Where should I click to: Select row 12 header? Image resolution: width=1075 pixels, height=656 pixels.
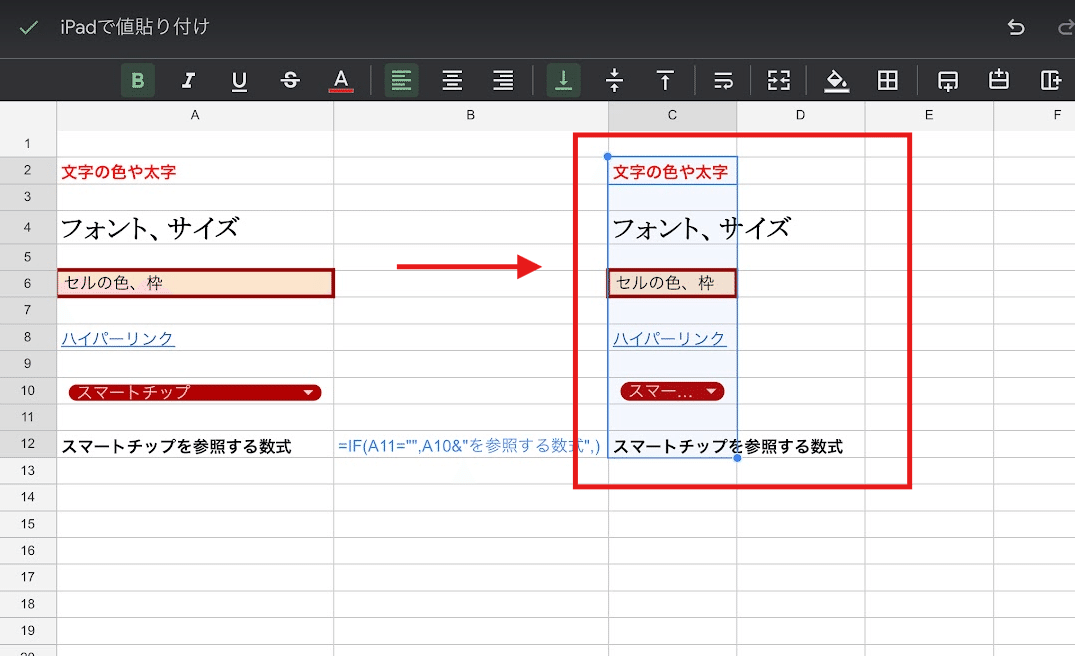(x=28, y=444)
